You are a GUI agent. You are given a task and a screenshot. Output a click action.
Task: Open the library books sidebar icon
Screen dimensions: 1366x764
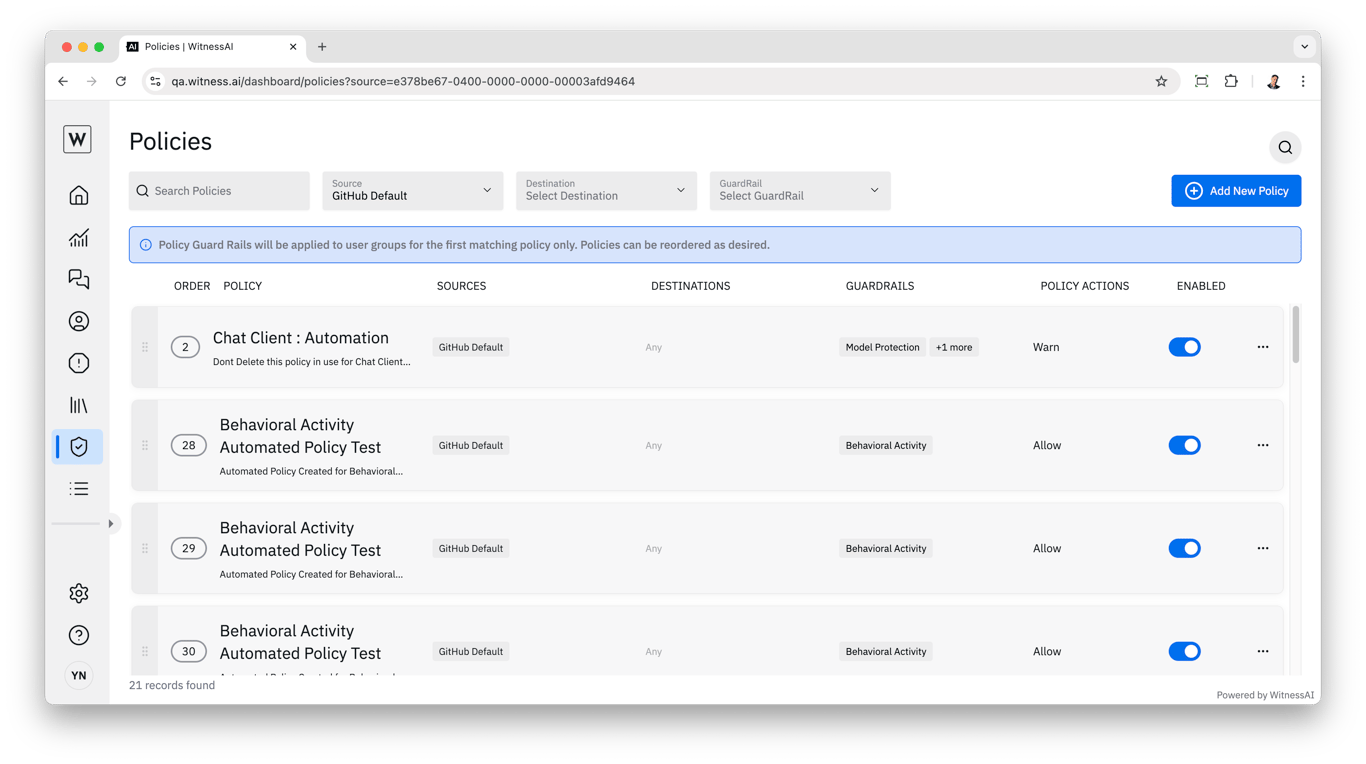click(79, 405)
